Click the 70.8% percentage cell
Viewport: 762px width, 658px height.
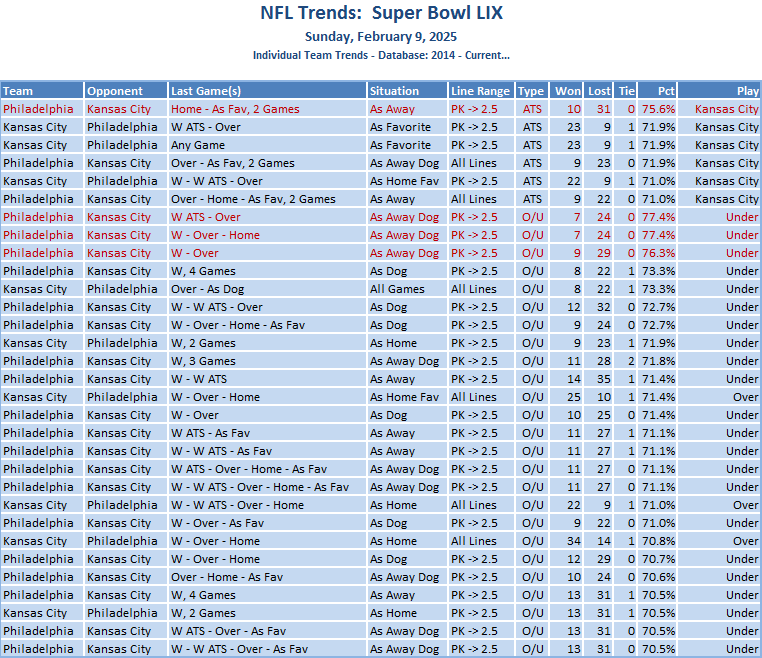pos(658,540)
